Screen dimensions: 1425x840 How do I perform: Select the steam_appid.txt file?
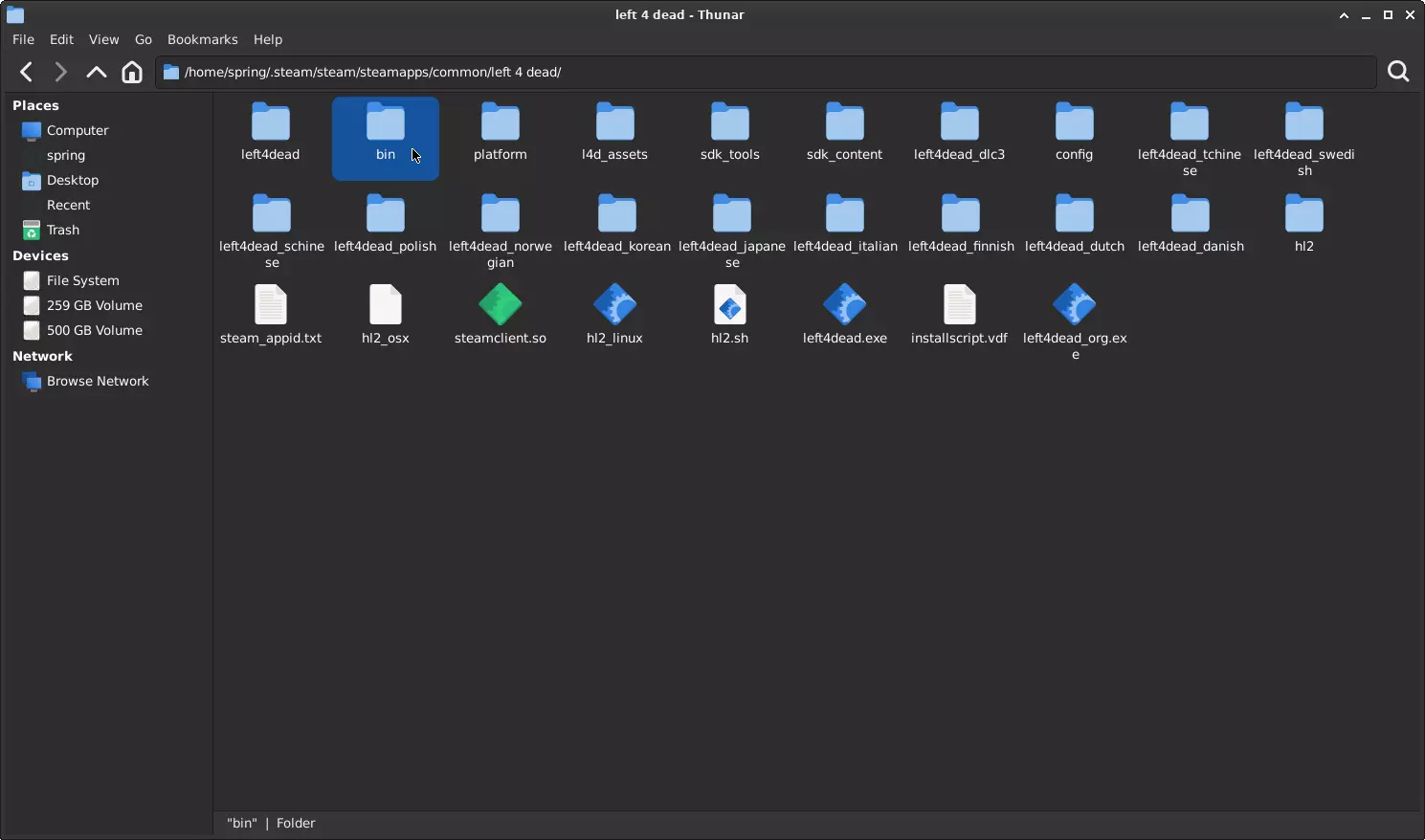tap(271, 316)
